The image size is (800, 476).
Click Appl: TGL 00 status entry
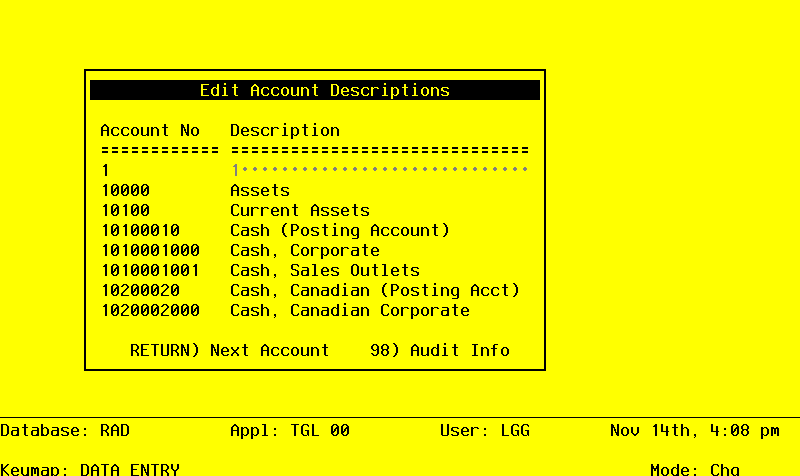pyautogui.click(x=290, y=430)
